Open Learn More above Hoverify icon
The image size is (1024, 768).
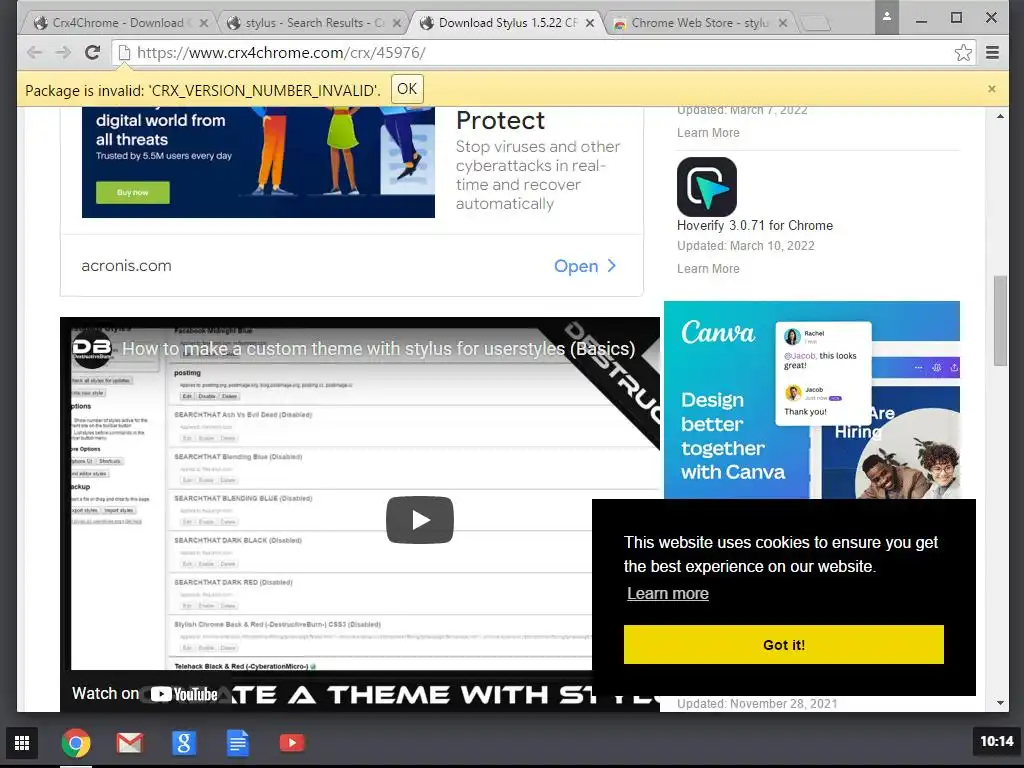pos(708,133)
